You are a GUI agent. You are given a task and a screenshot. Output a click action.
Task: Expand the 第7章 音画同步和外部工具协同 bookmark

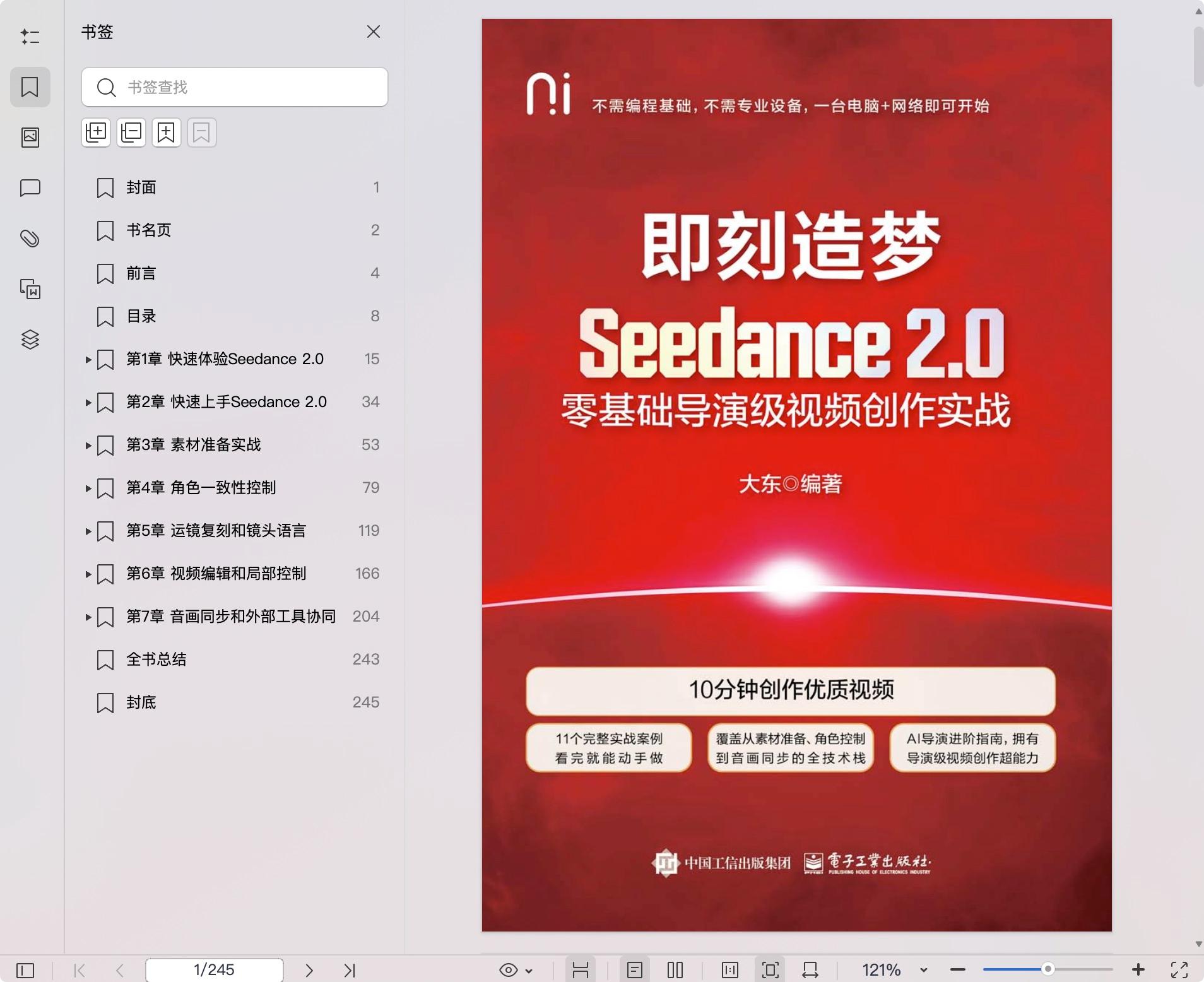pyautogui.click(x=88, y=617)
